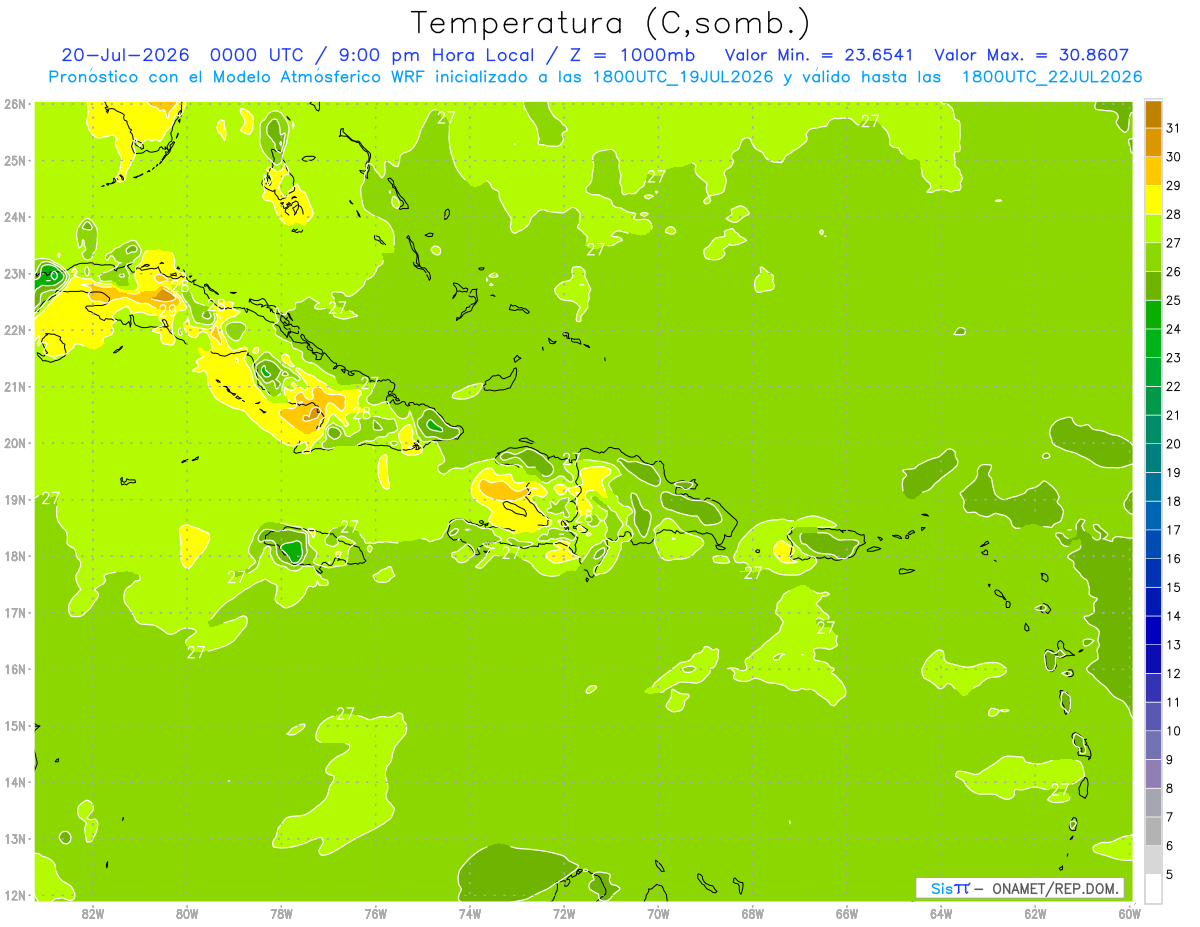Click the title "Temperatura (C,somb.)"
Viewport: 1200px width, 927px height.
(x=612, y=23)
